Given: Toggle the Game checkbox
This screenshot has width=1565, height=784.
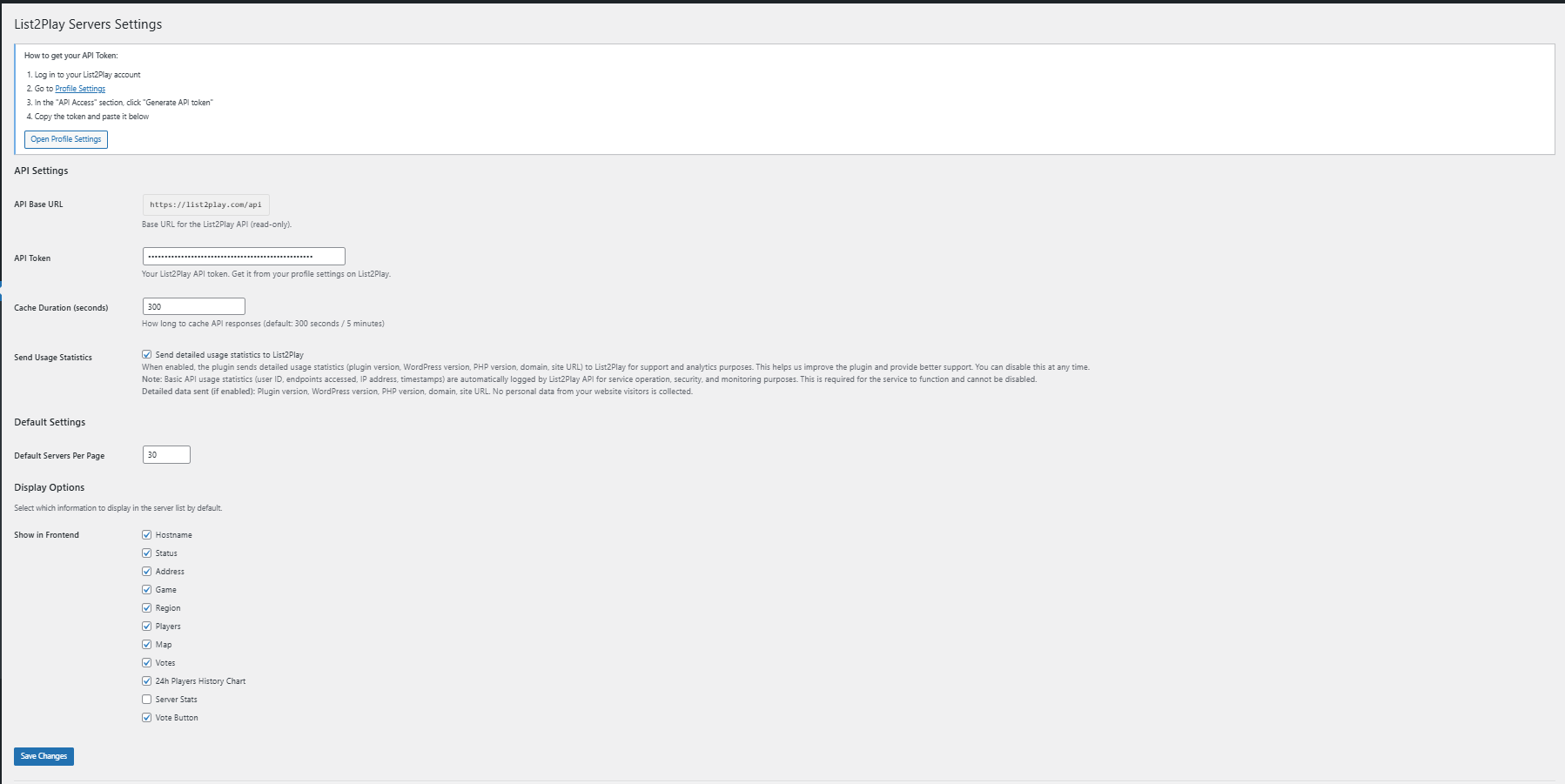Looking at the screenshot, I should tap(147, 590).
